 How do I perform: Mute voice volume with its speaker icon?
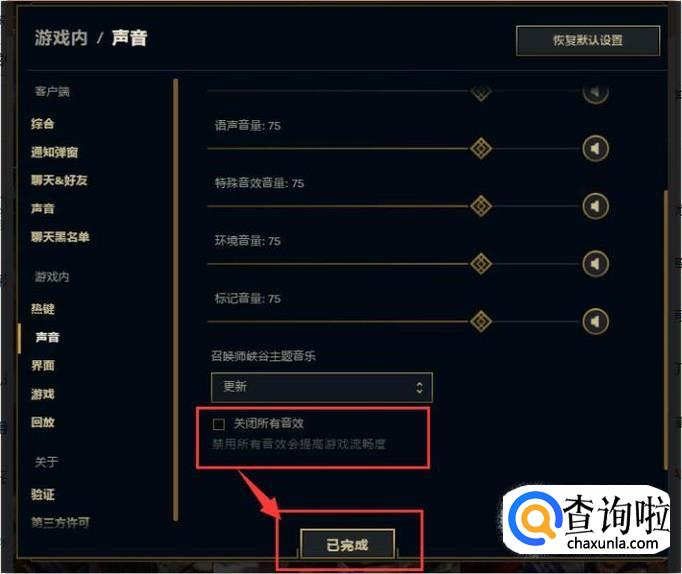point(595,149)
